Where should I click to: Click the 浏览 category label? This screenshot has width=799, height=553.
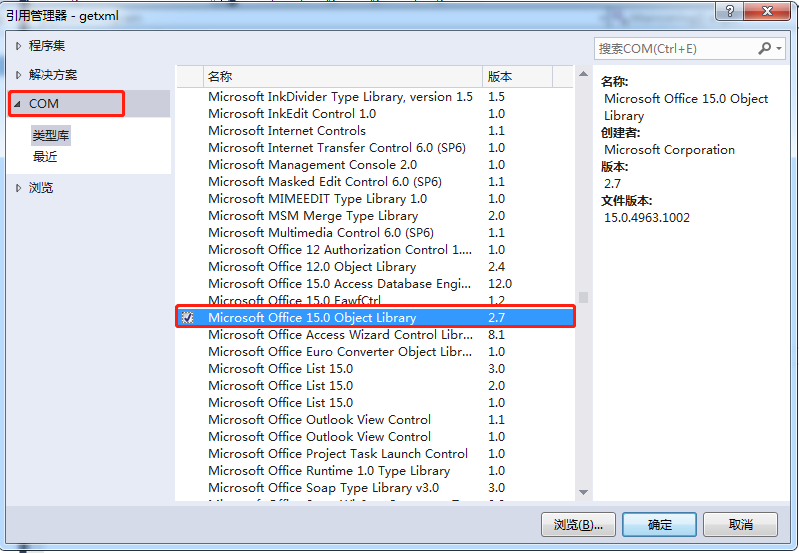(x=41, y=188)
